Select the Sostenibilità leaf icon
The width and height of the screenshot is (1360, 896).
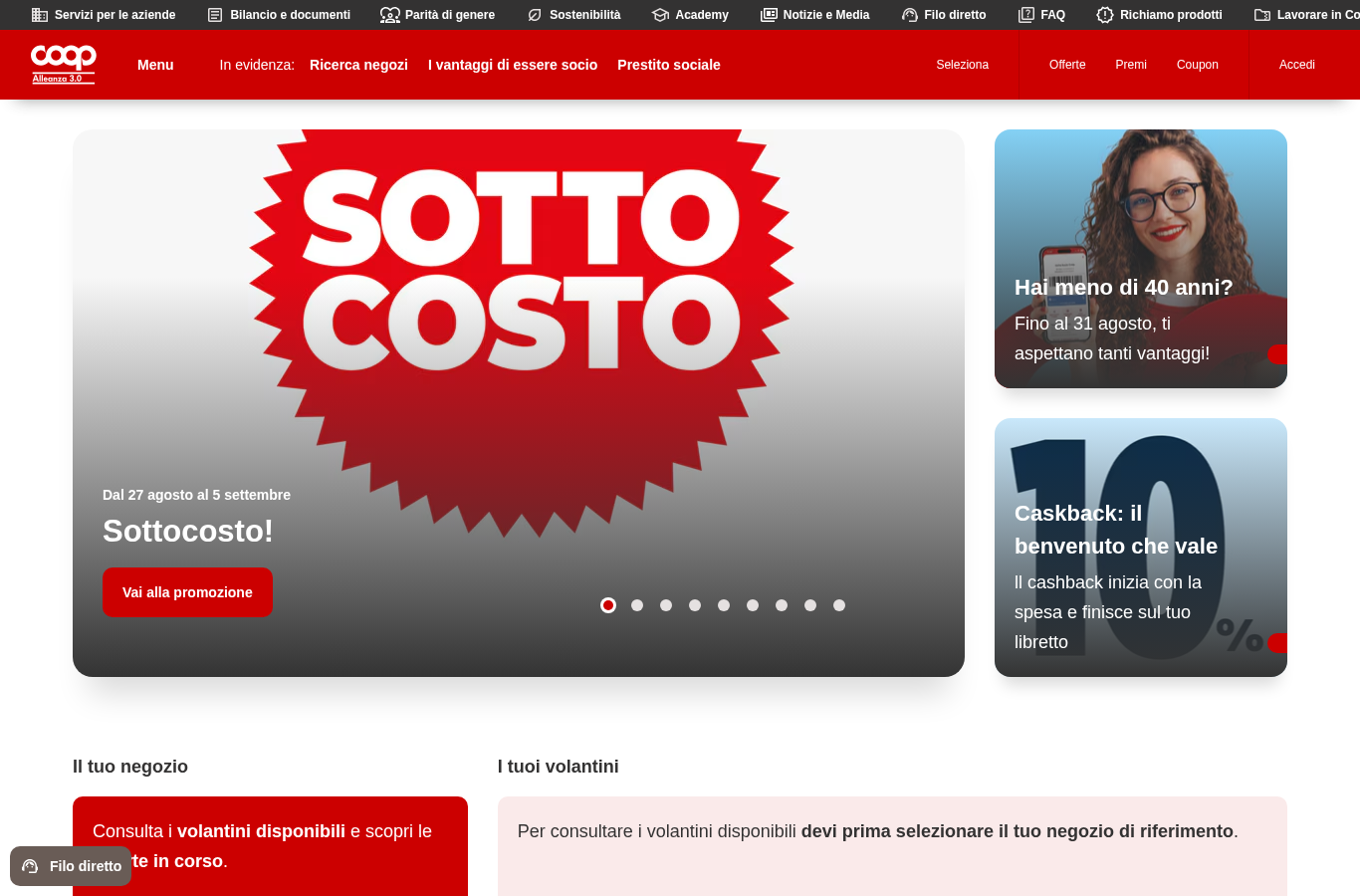tap(535, 15)
